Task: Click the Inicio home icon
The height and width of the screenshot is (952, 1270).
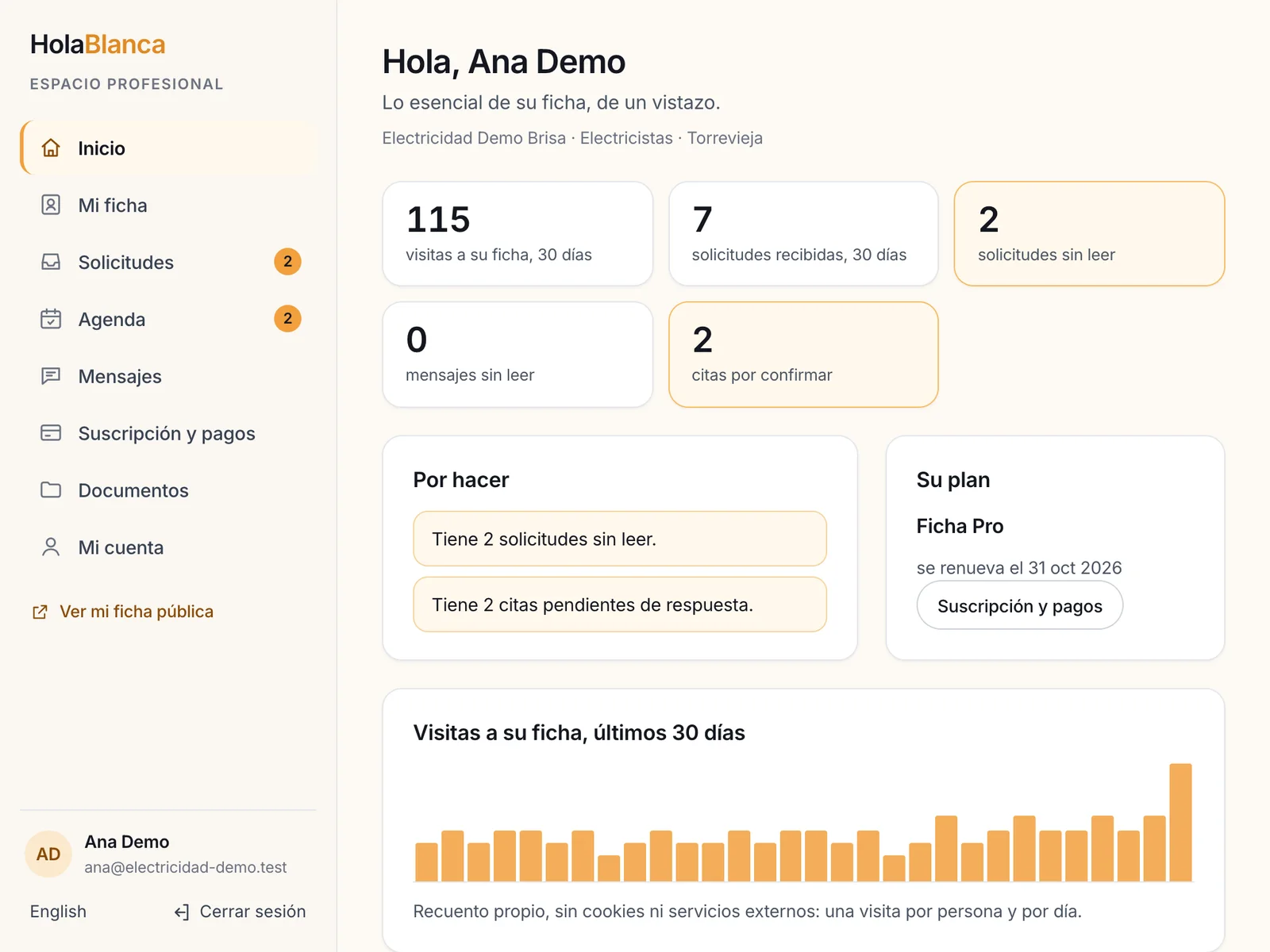Action: point(51,148)
